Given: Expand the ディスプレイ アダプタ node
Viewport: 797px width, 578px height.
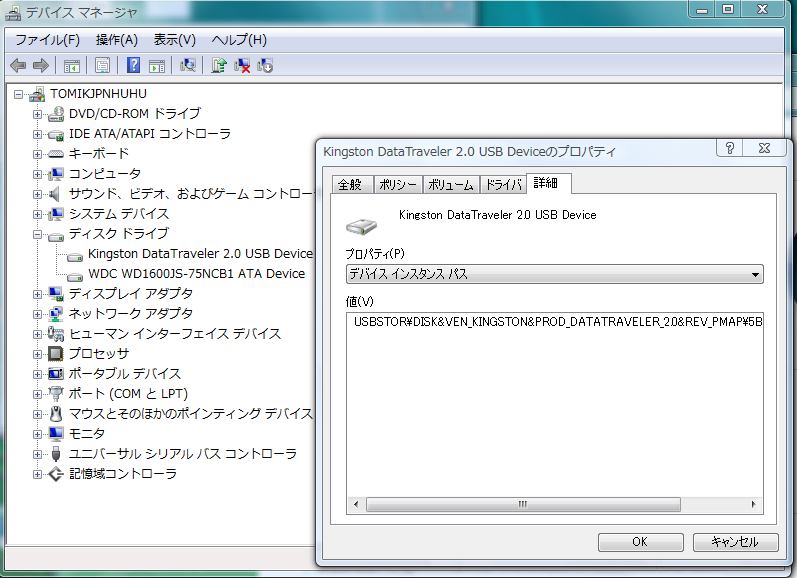Looking at the screenshot, I should tap(37, 294).
